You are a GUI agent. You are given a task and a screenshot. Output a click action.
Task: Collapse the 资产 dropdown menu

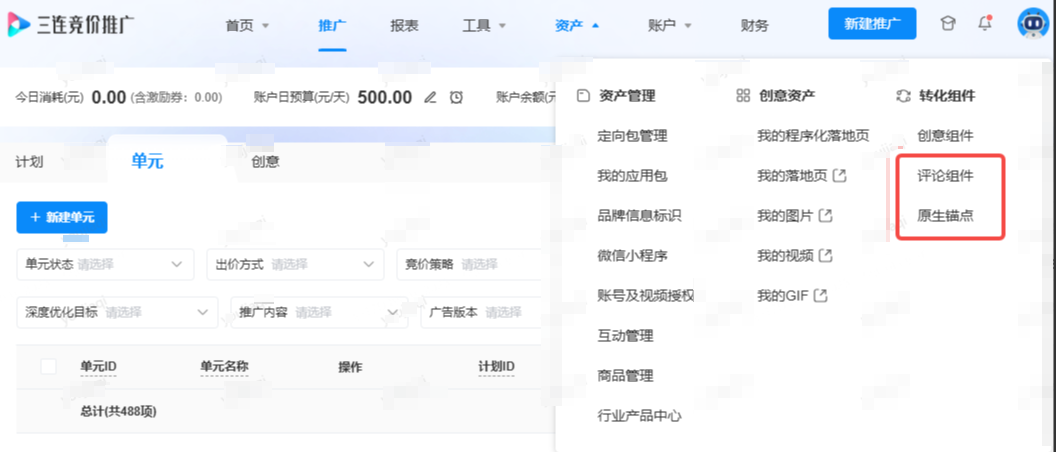pos(595,26)
